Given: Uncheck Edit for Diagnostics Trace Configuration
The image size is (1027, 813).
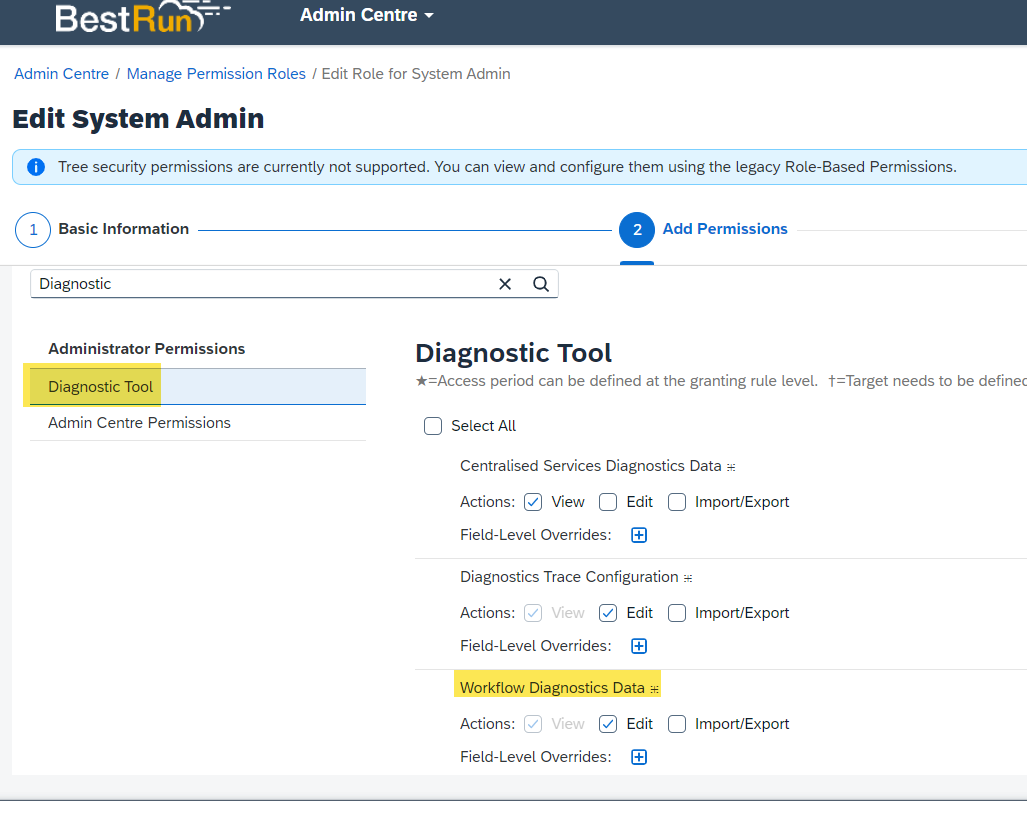Looking at the screenshot, I should pos(608,613).
